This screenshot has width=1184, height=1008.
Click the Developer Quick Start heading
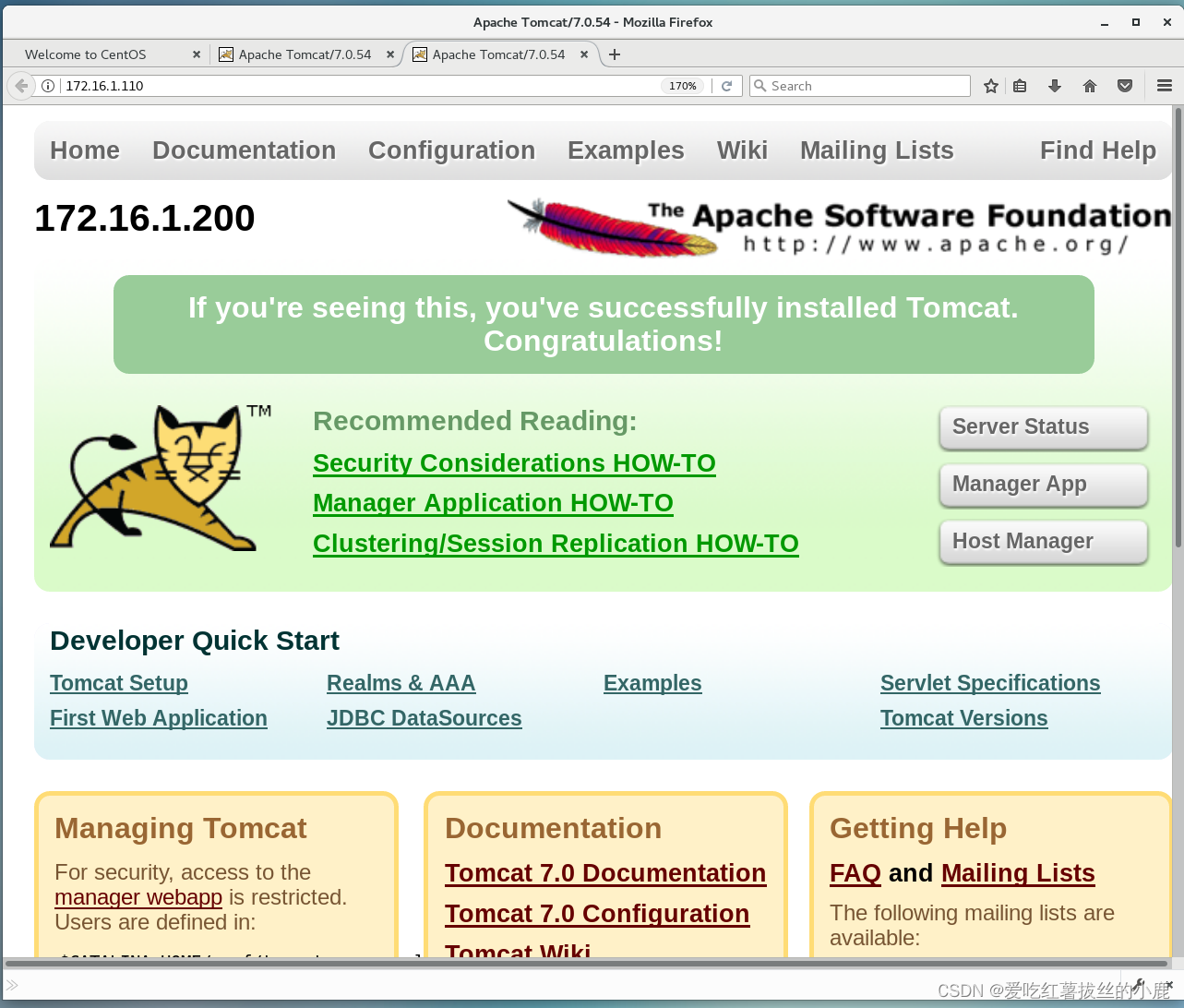(x=195, y=641)
